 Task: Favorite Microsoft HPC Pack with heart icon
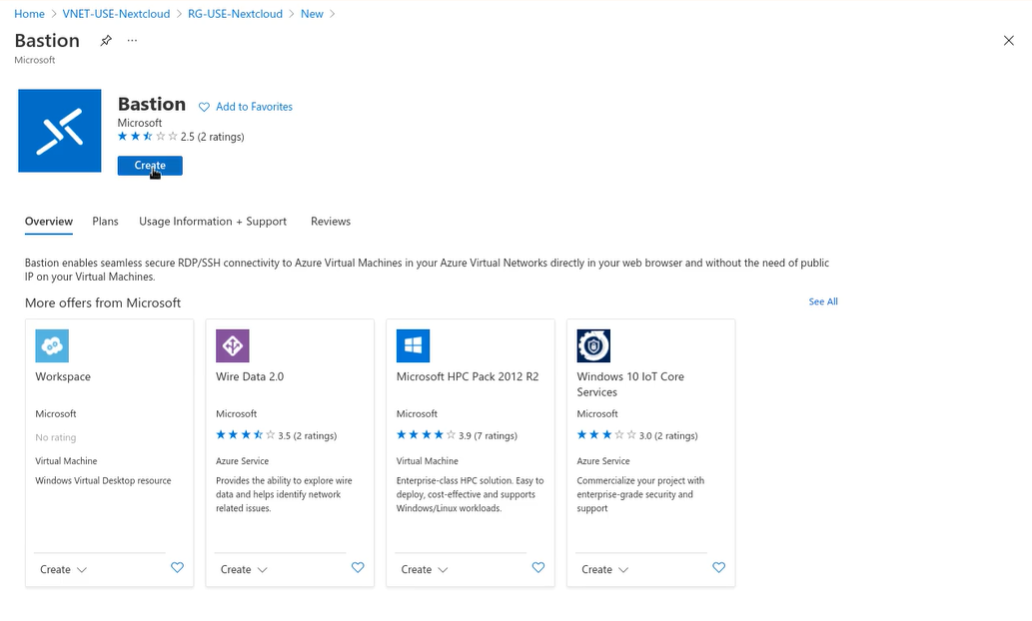tap(538, 568)
